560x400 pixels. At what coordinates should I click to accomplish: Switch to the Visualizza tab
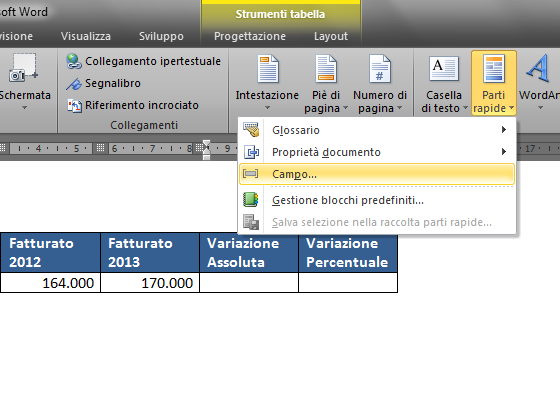point(86,36)
